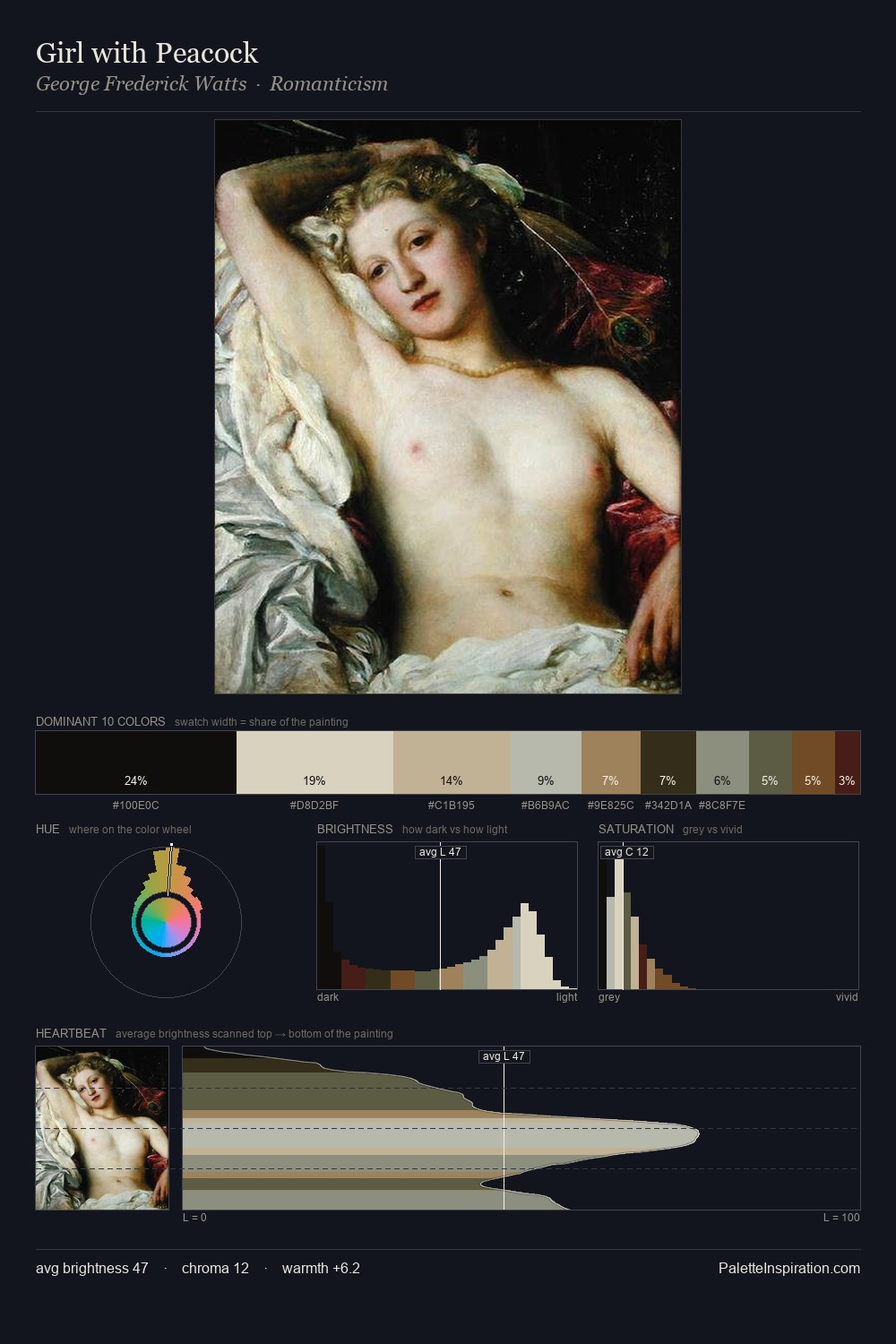Screen dimensions: 896x1344
Task: Click the 'SATURATION' section heading
Action: (x=636, y=829)
